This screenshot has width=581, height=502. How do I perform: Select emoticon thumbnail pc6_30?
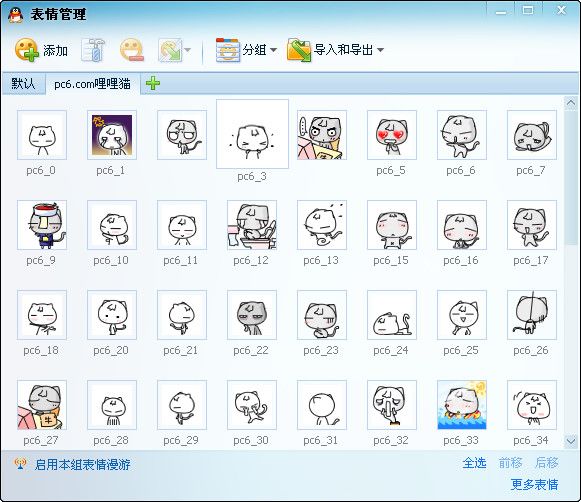pyautogui.click(x=252, y=405)
